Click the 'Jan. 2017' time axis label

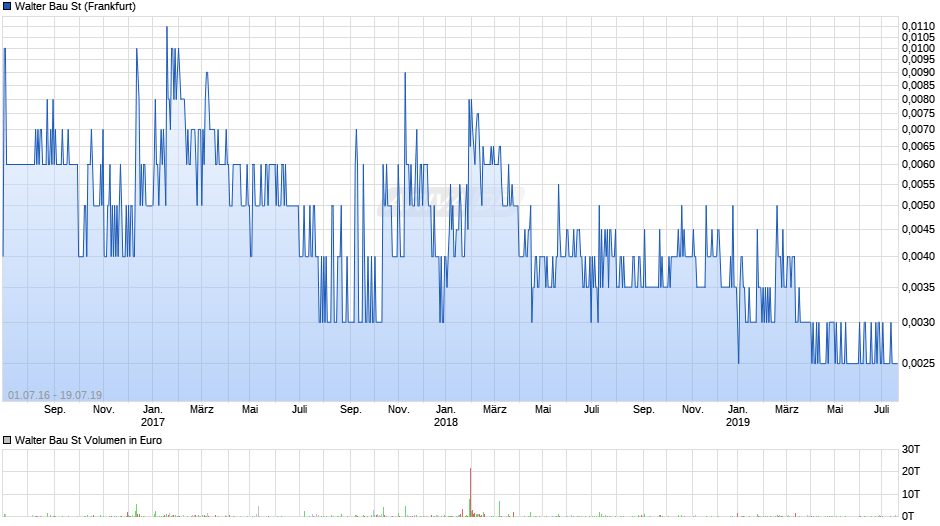coord(152,416)
